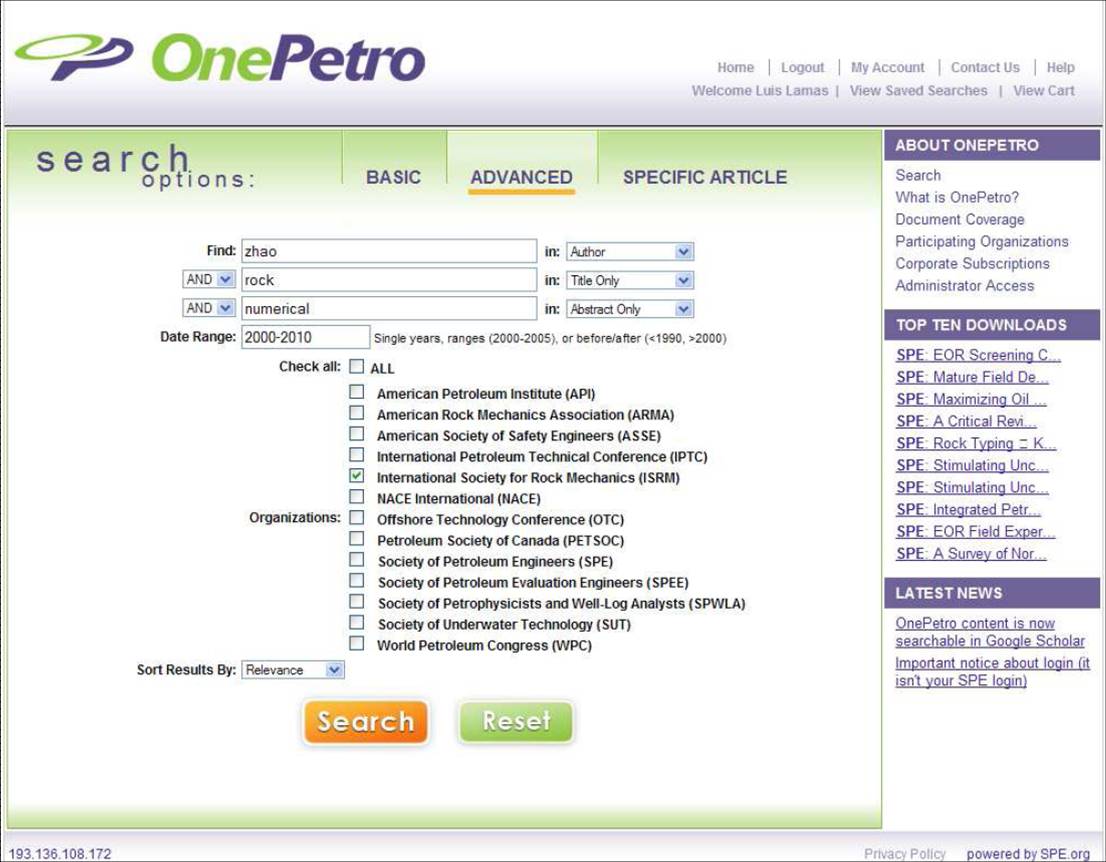Screen dimensions: 1106x862
Task: Check International Petroleum Technical Conference box
Action: click(x=357, y=455)
